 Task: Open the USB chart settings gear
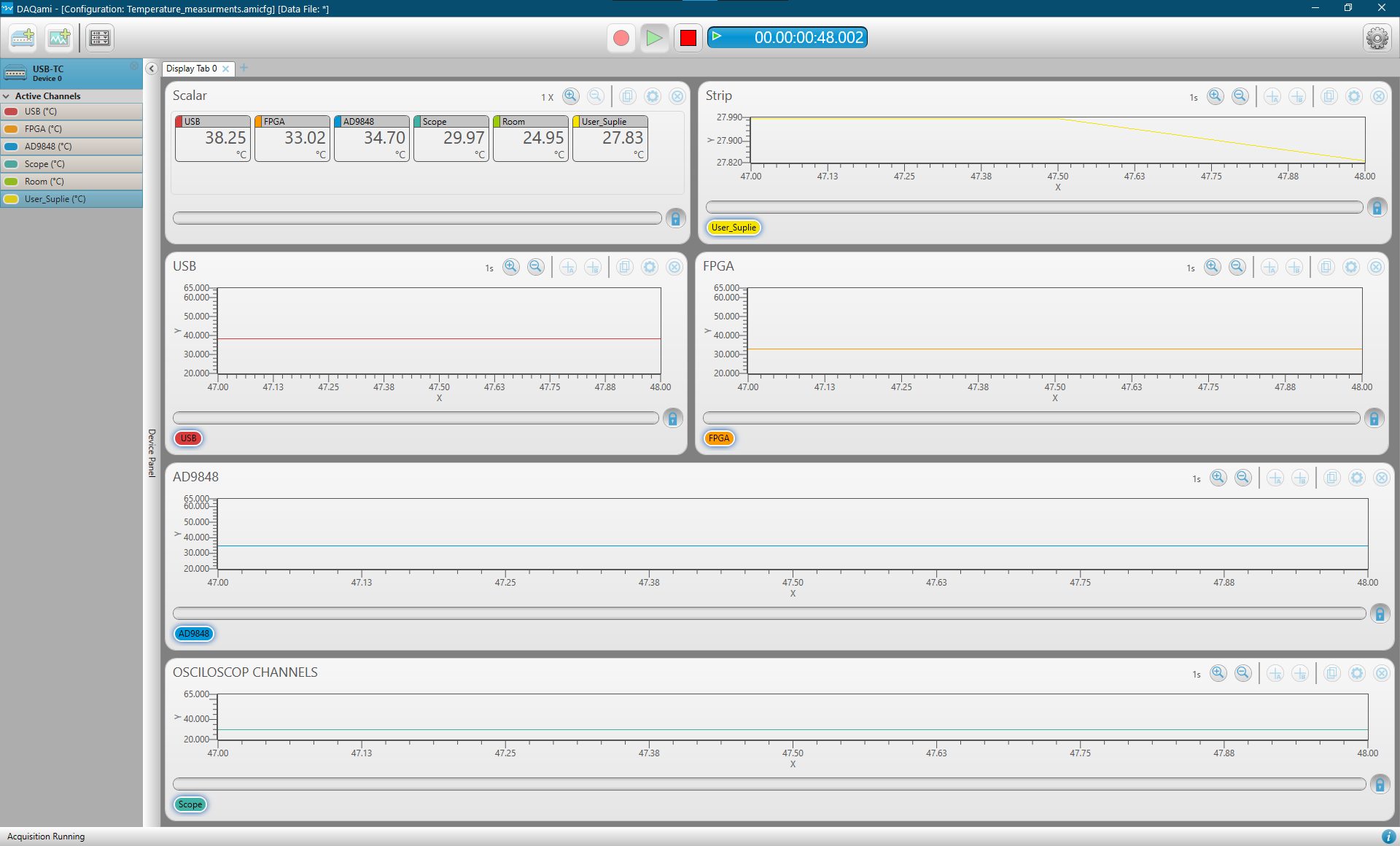click(650, 267)
